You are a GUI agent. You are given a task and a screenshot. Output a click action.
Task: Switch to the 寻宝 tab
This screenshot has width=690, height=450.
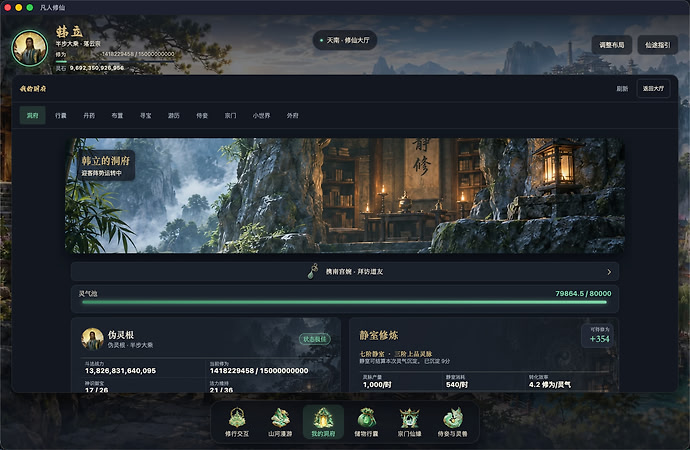146,116
